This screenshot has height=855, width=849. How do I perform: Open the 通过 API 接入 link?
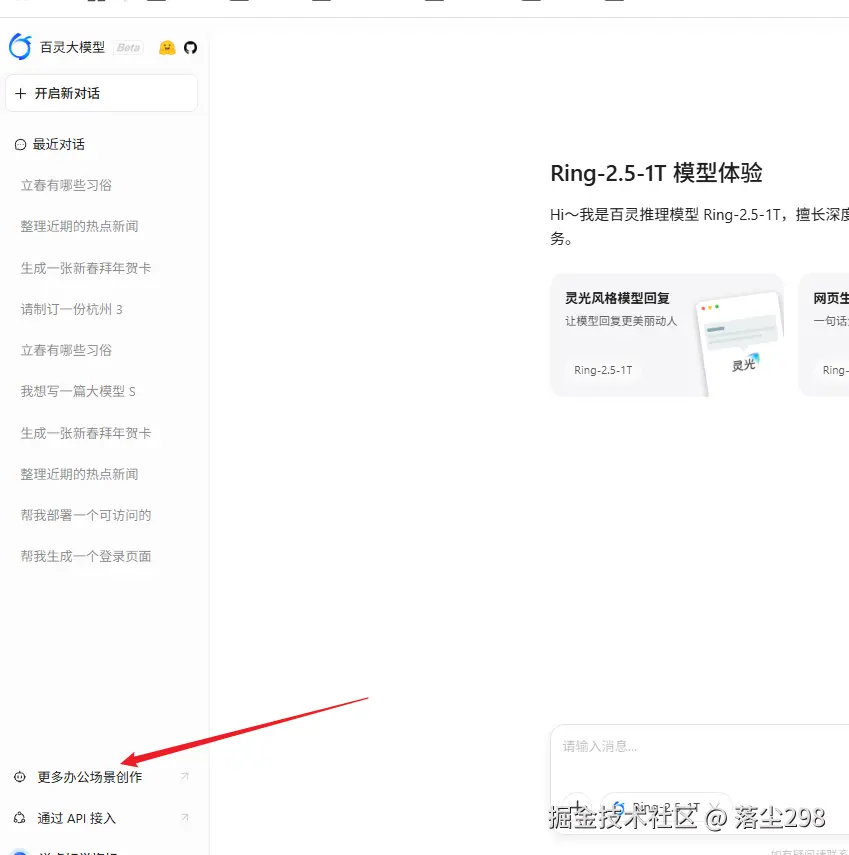[x=76, y=818]
